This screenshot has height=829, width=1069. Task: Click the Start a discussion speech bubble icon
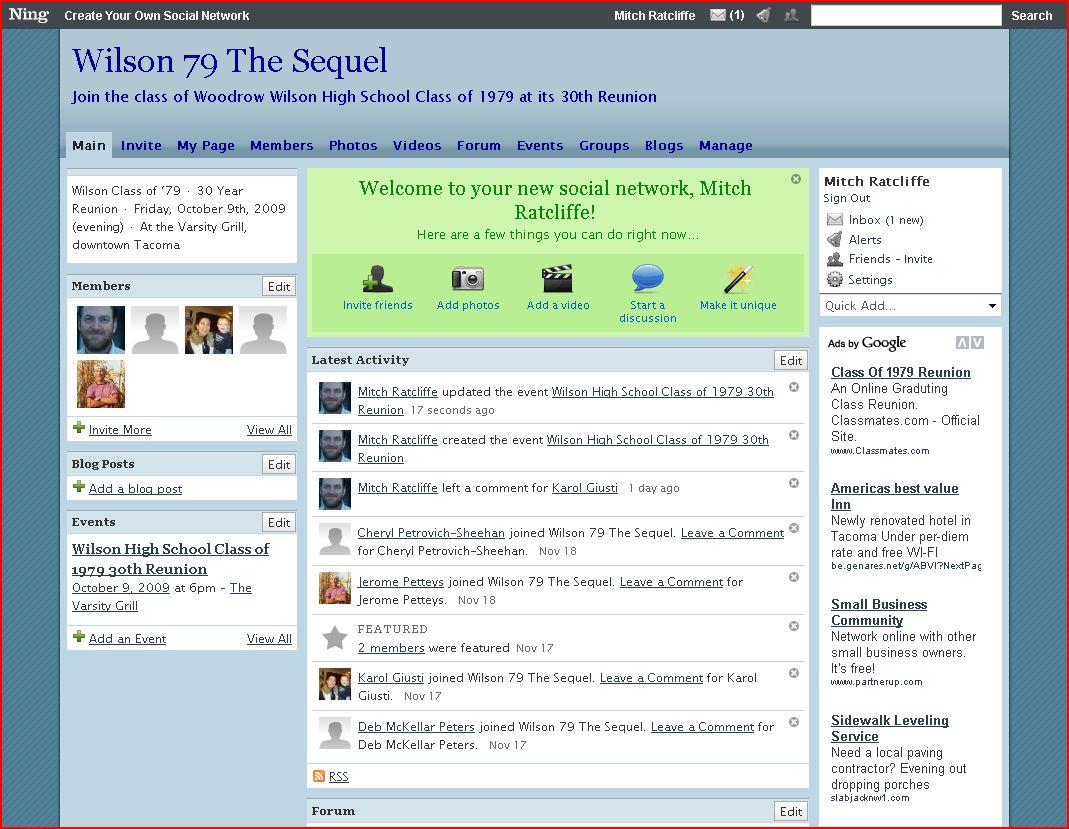(x=648, y=278)
